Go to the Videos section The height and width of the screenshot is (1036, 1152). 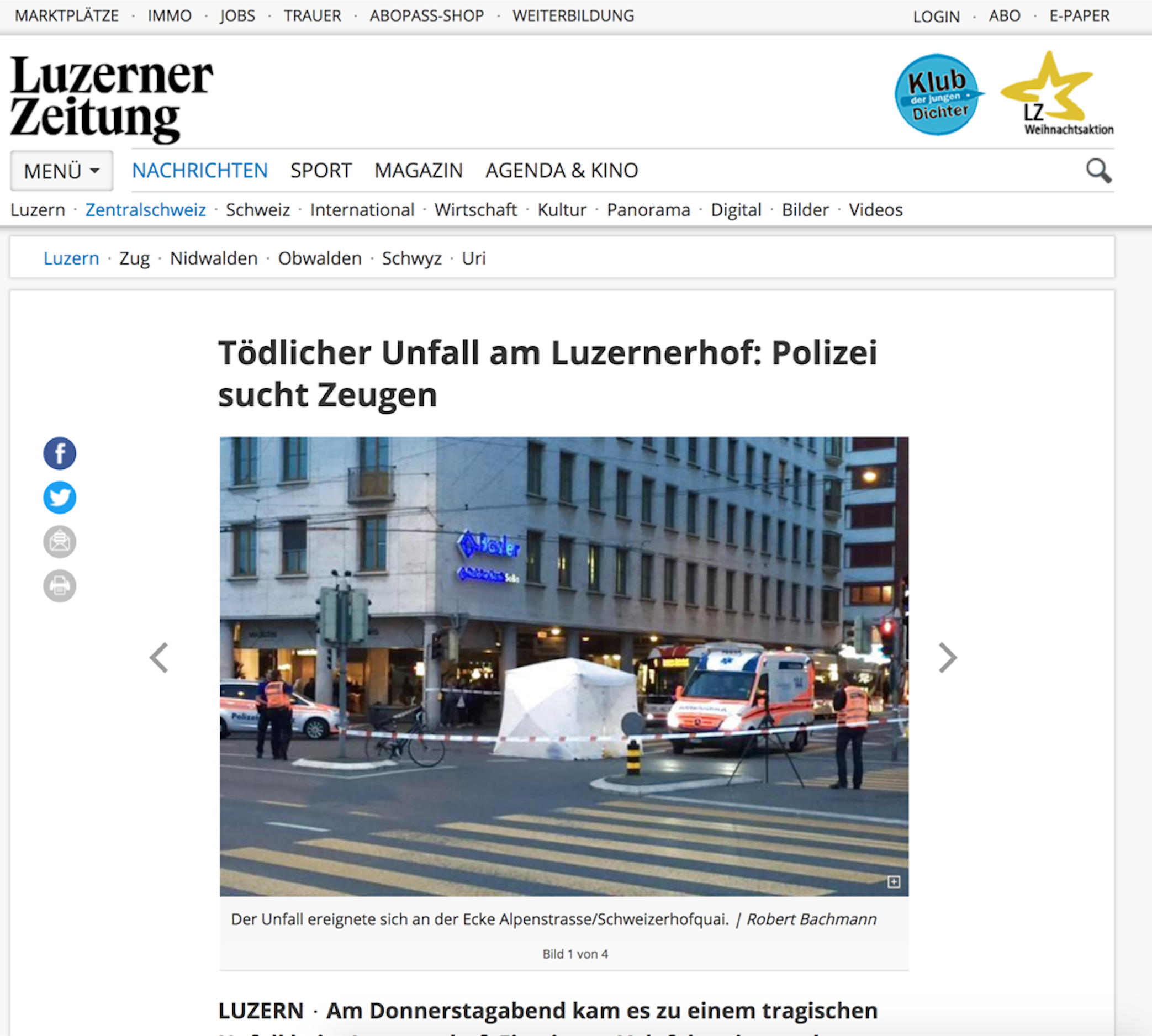(875, 210)
